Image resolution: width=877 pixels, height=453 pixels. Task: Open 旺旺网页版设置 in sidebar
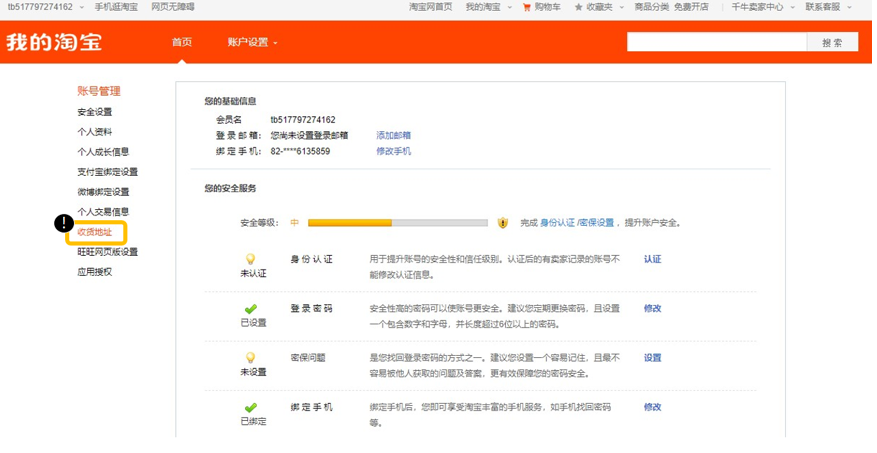107,252
